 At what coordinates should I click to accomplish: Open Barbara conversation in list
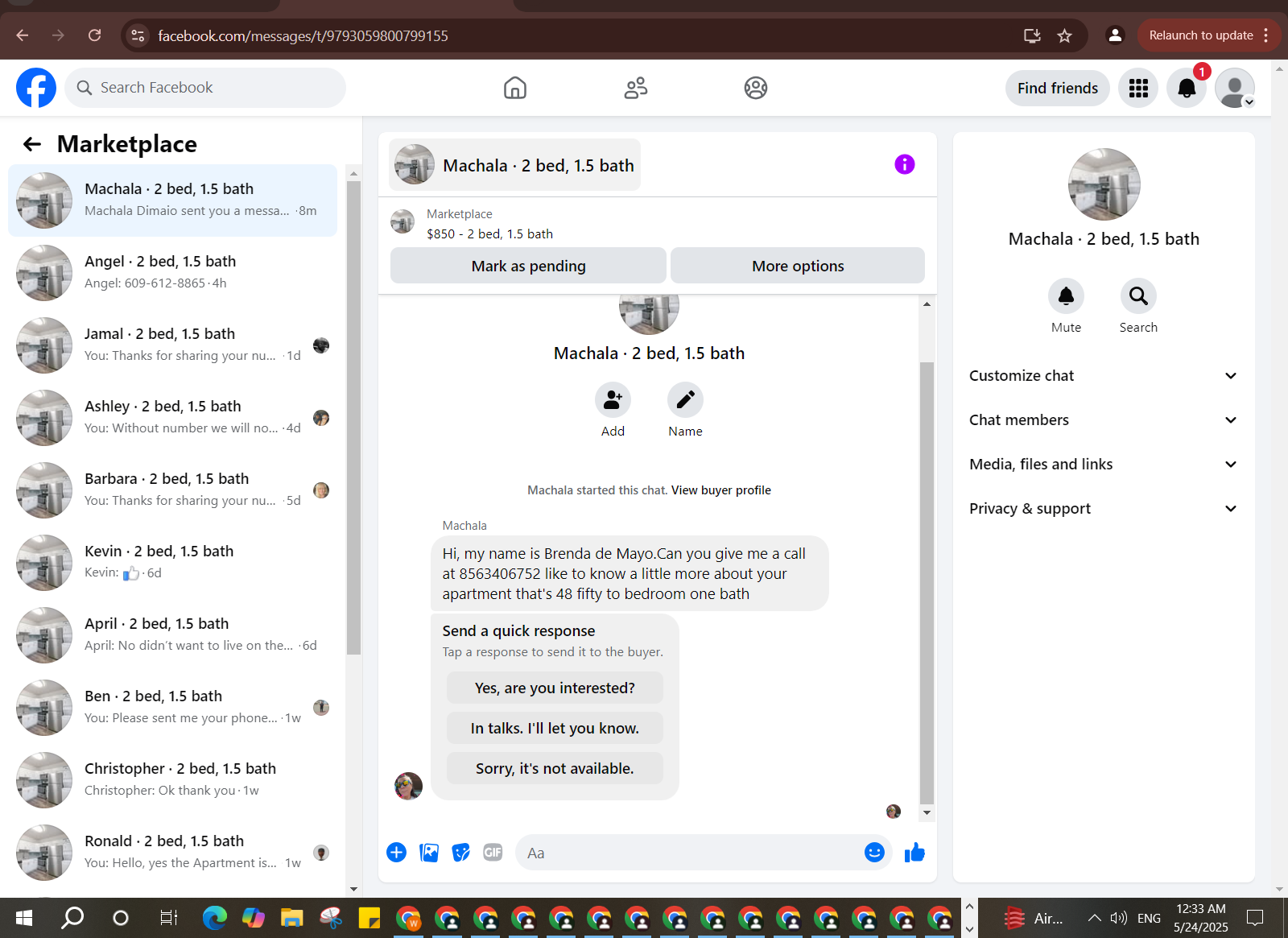(173, 490)
